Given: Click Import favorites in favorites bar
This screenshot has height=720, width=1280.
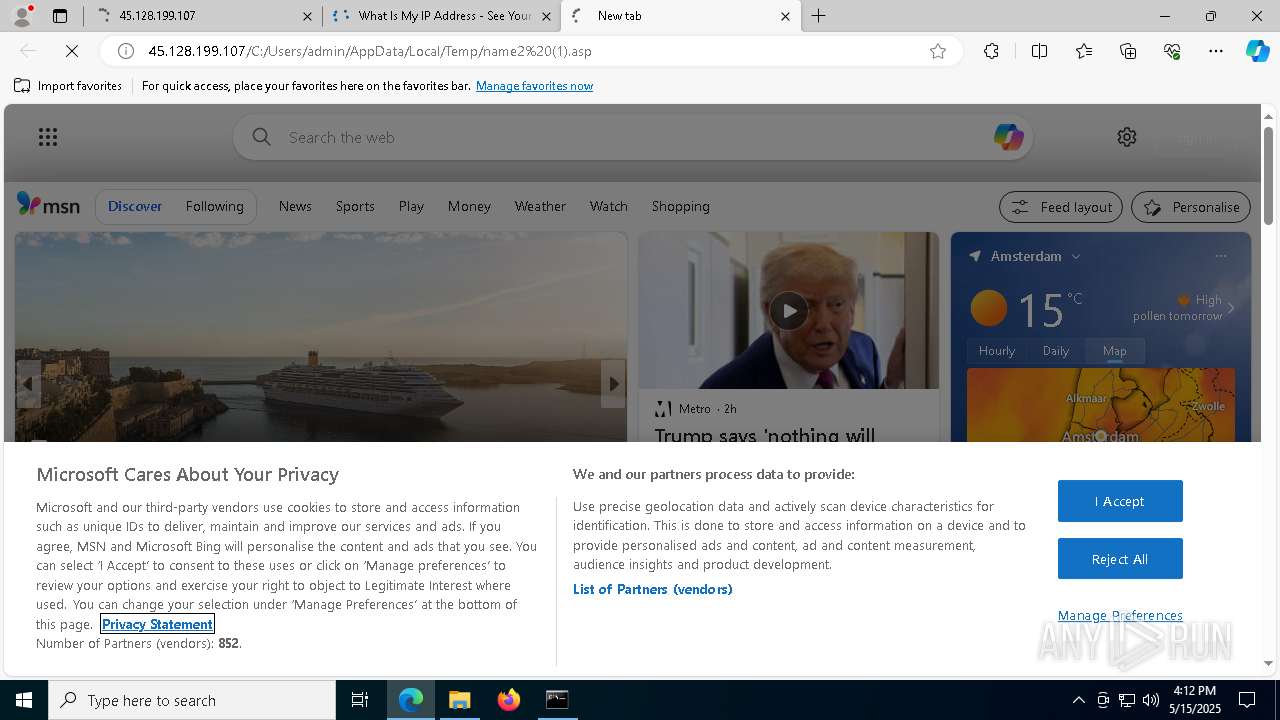Looking at the screenshot, I should [x=68, y=86].
